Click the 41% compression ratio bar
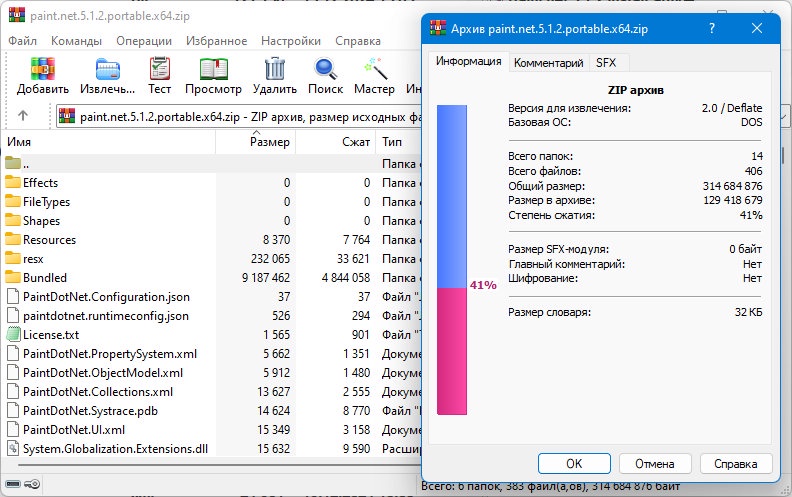The image size is (792, 497). [452, 260]
